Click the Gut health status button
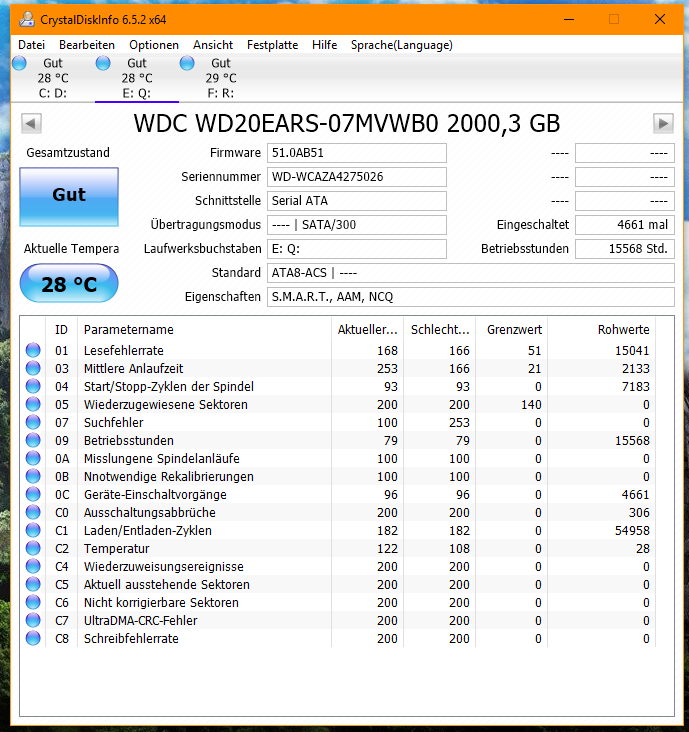 click(69, 197)
